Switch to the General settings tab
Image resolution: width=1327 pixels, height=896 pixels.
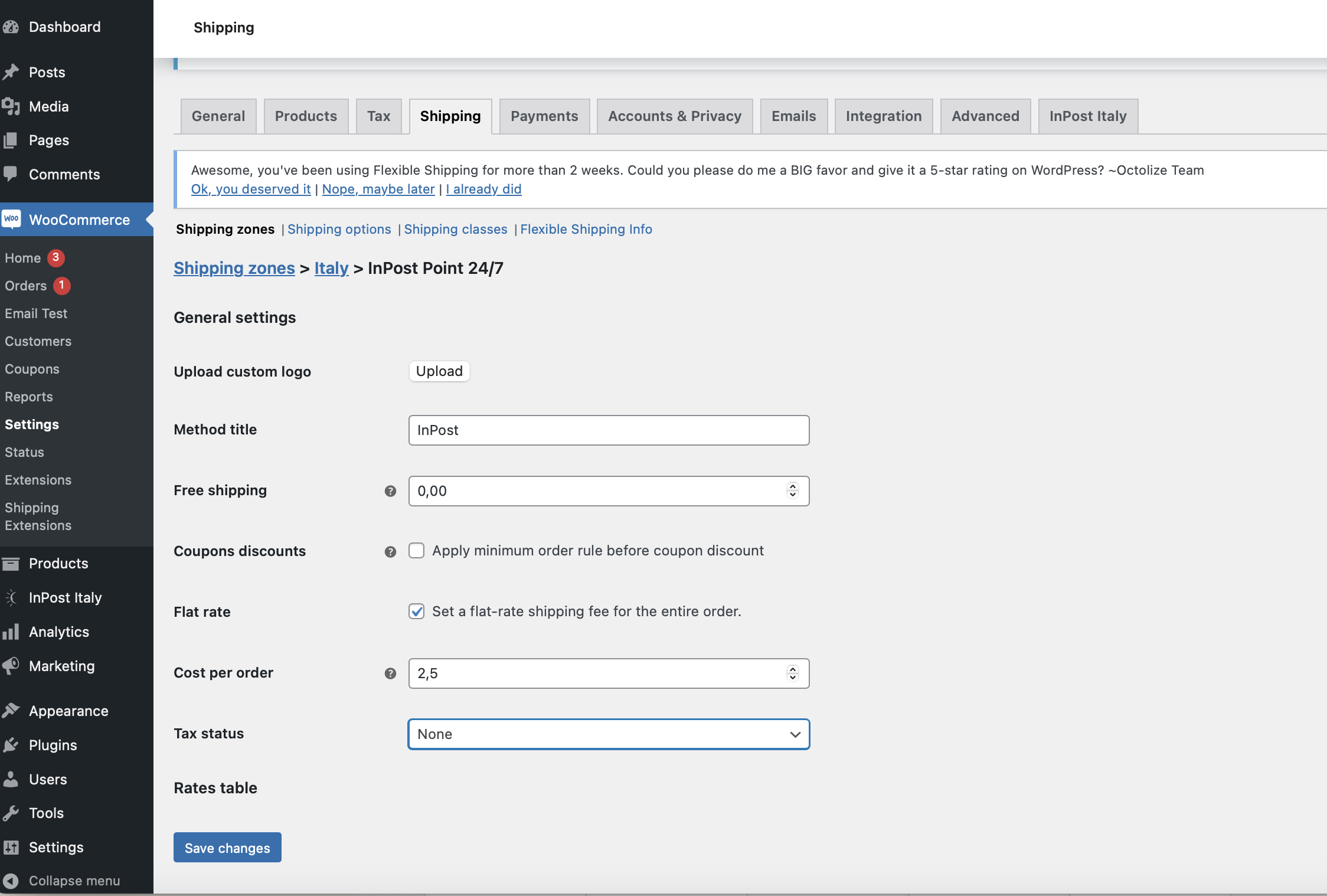click(218, 116)
